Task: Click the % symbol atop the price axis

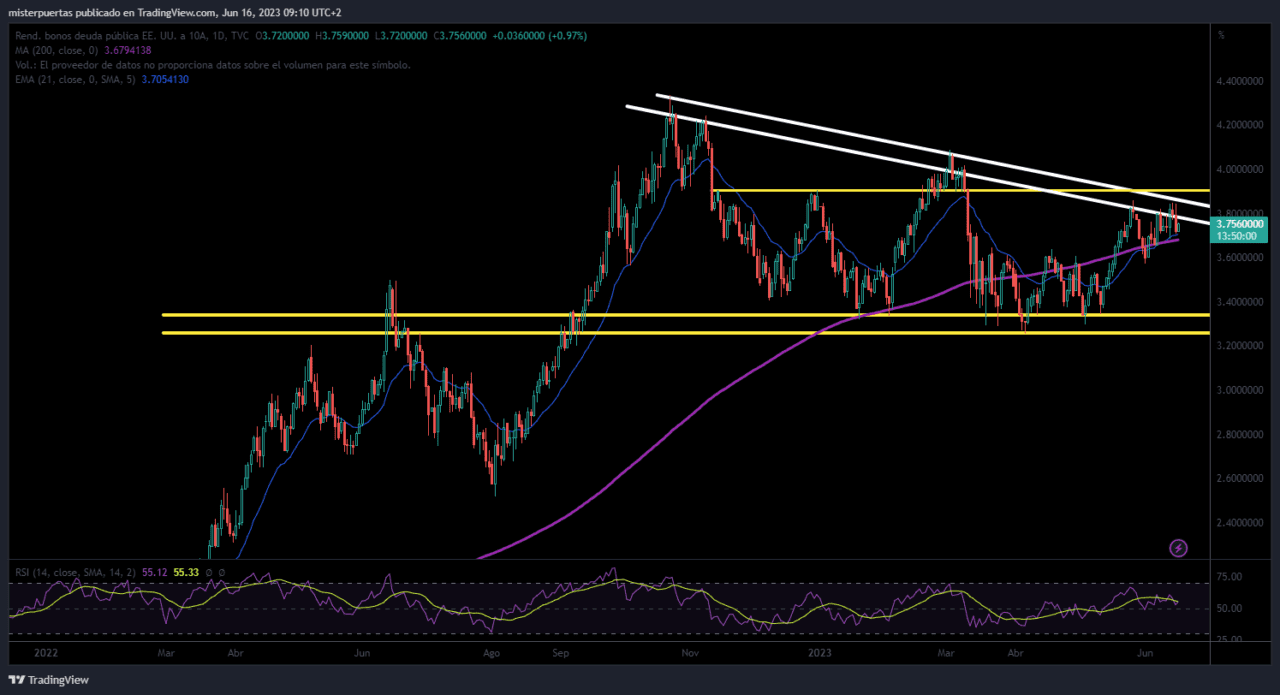Action: click(x=1221, y=35)
